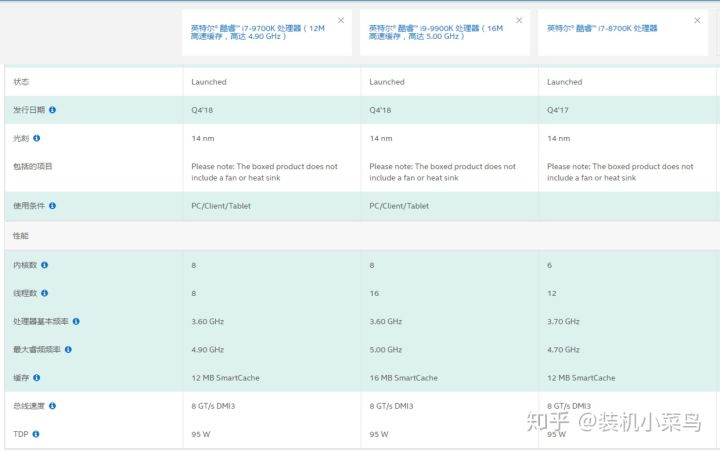Open the i9-9900K processor product link
Viewport: 720px width, 451px height.
point(436,32)
